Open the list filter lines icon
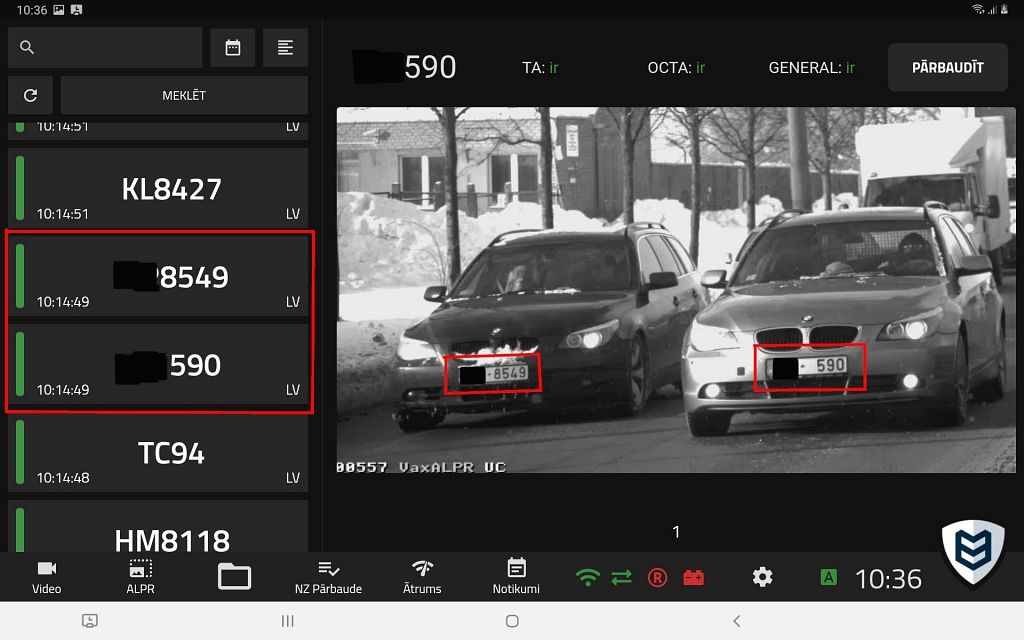1024x640 pixels. coord(285,47)
